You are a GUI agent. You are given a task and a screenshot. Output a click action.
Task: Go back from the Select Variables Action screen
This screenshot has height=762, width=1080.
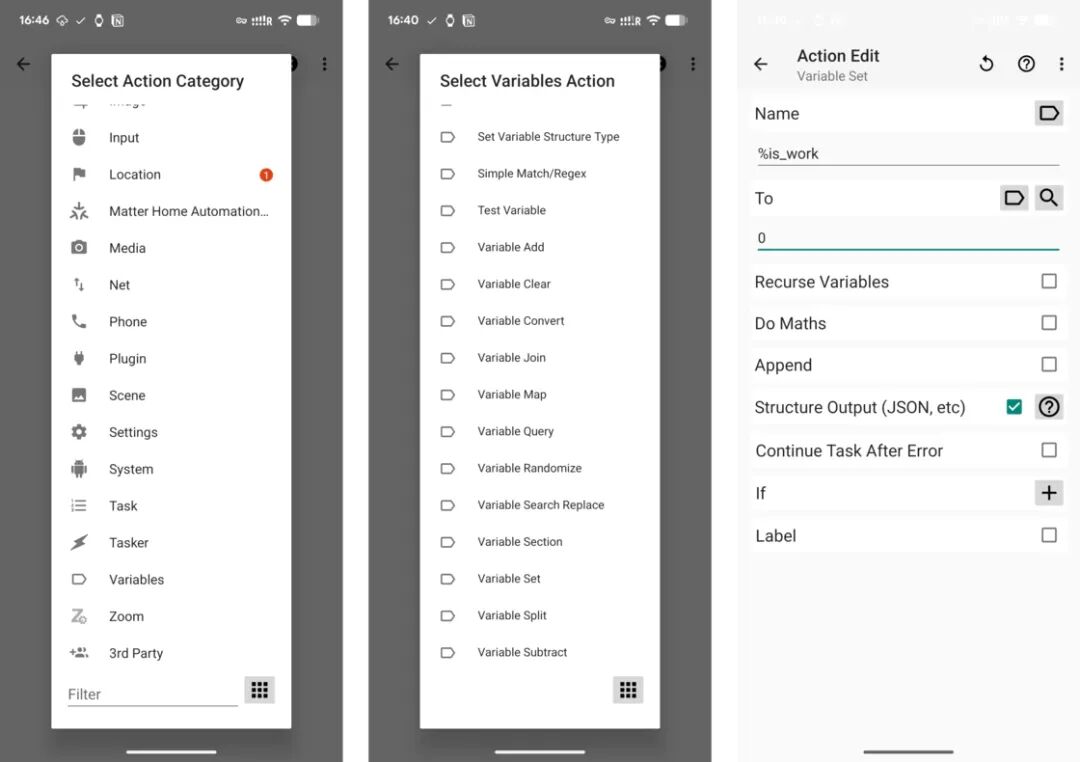392,64
